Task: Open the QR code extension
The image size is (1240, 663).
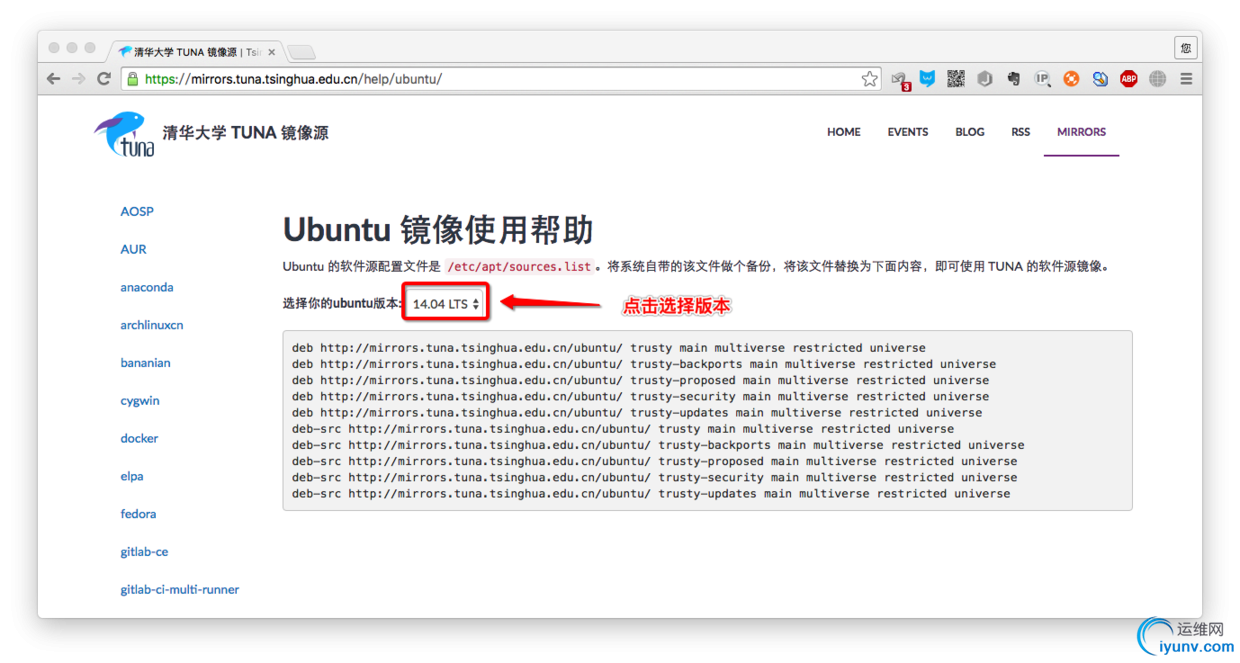Action: pyautogui.click(x=956, y=78)
